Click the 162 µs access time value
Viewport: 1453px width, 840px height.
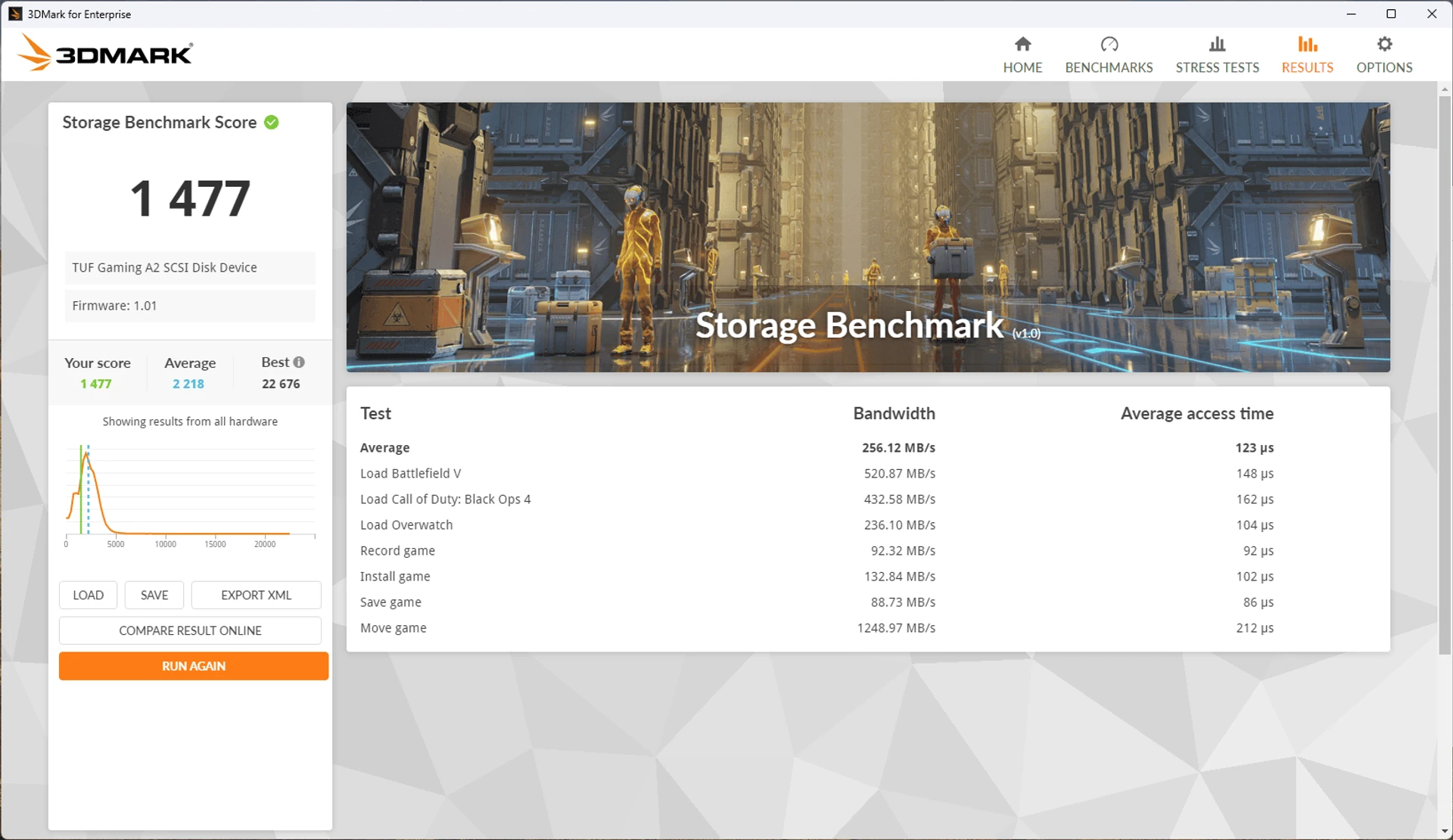tap(1255, 499)
